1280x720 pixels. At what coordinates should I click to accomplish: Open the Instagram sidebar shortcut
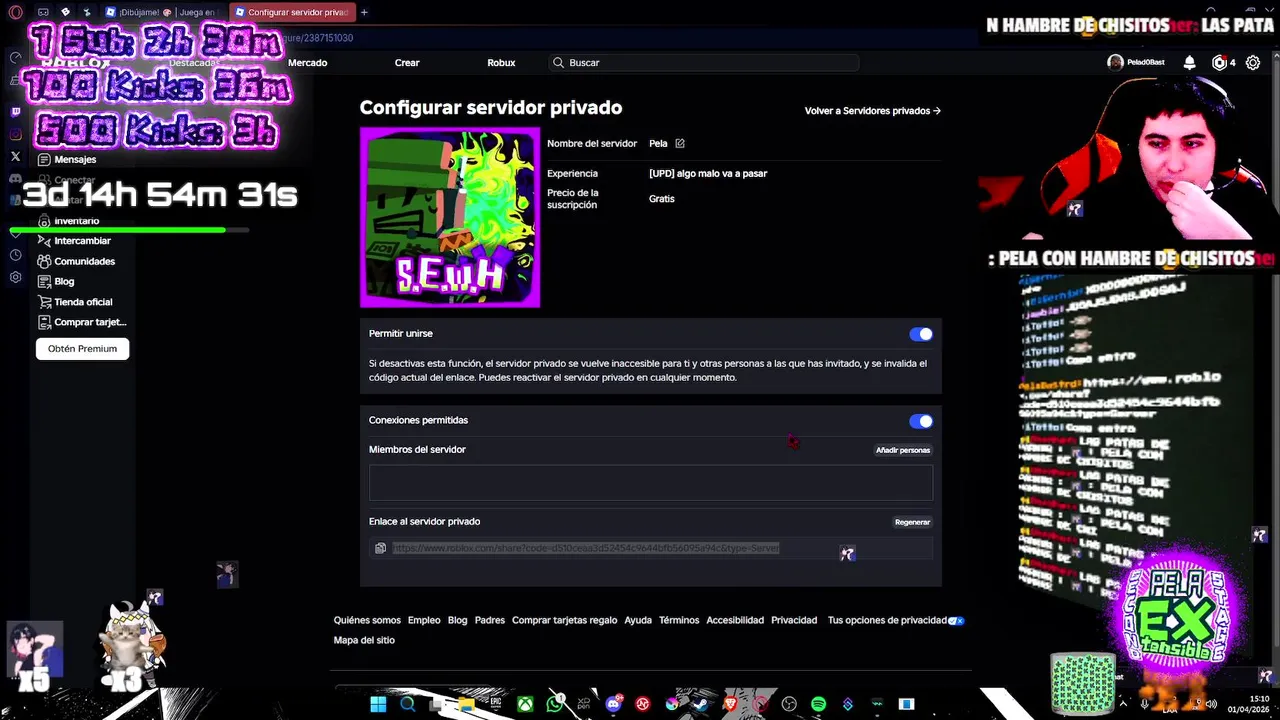[15, 134]
